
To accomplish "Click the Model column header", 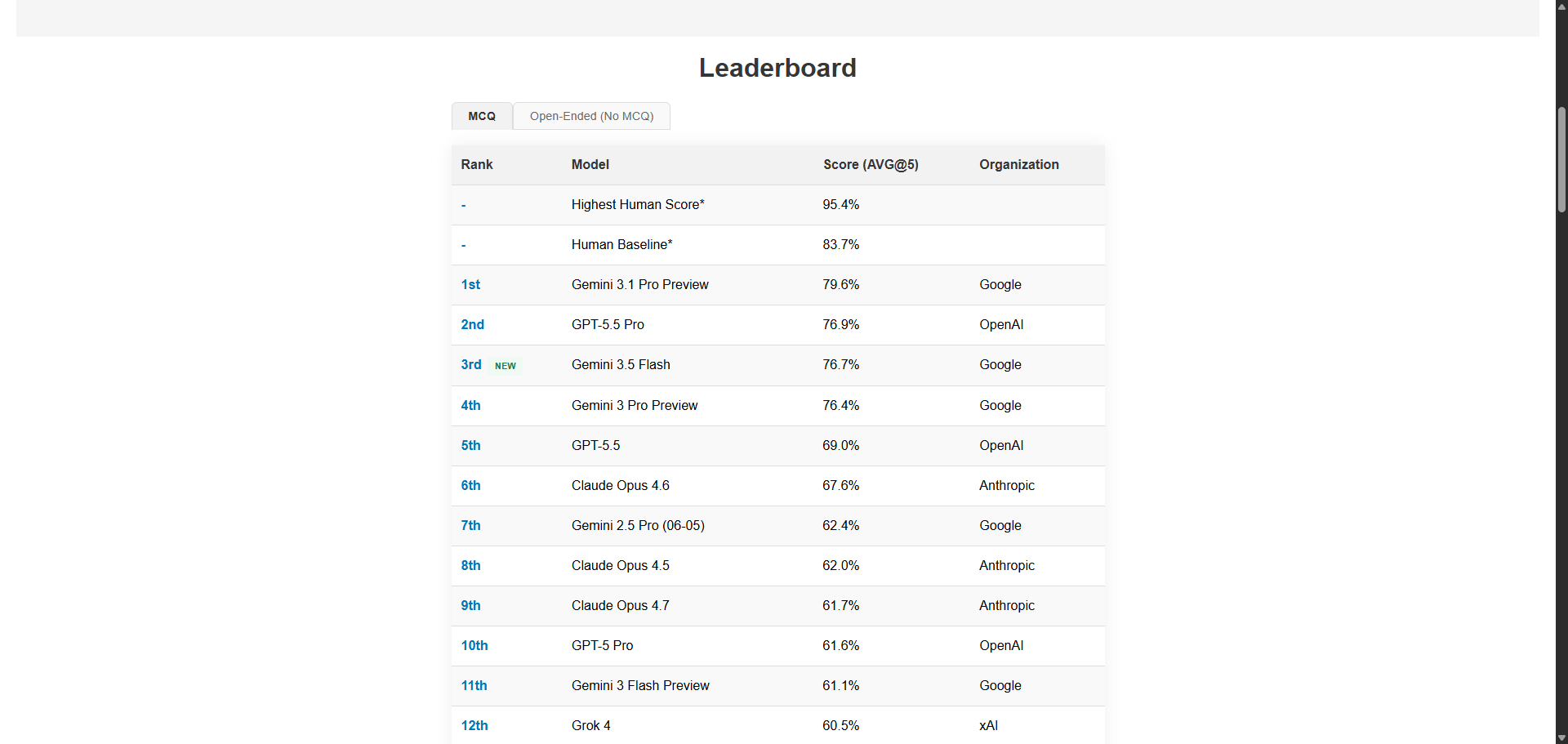I will (x=590, y=164).
